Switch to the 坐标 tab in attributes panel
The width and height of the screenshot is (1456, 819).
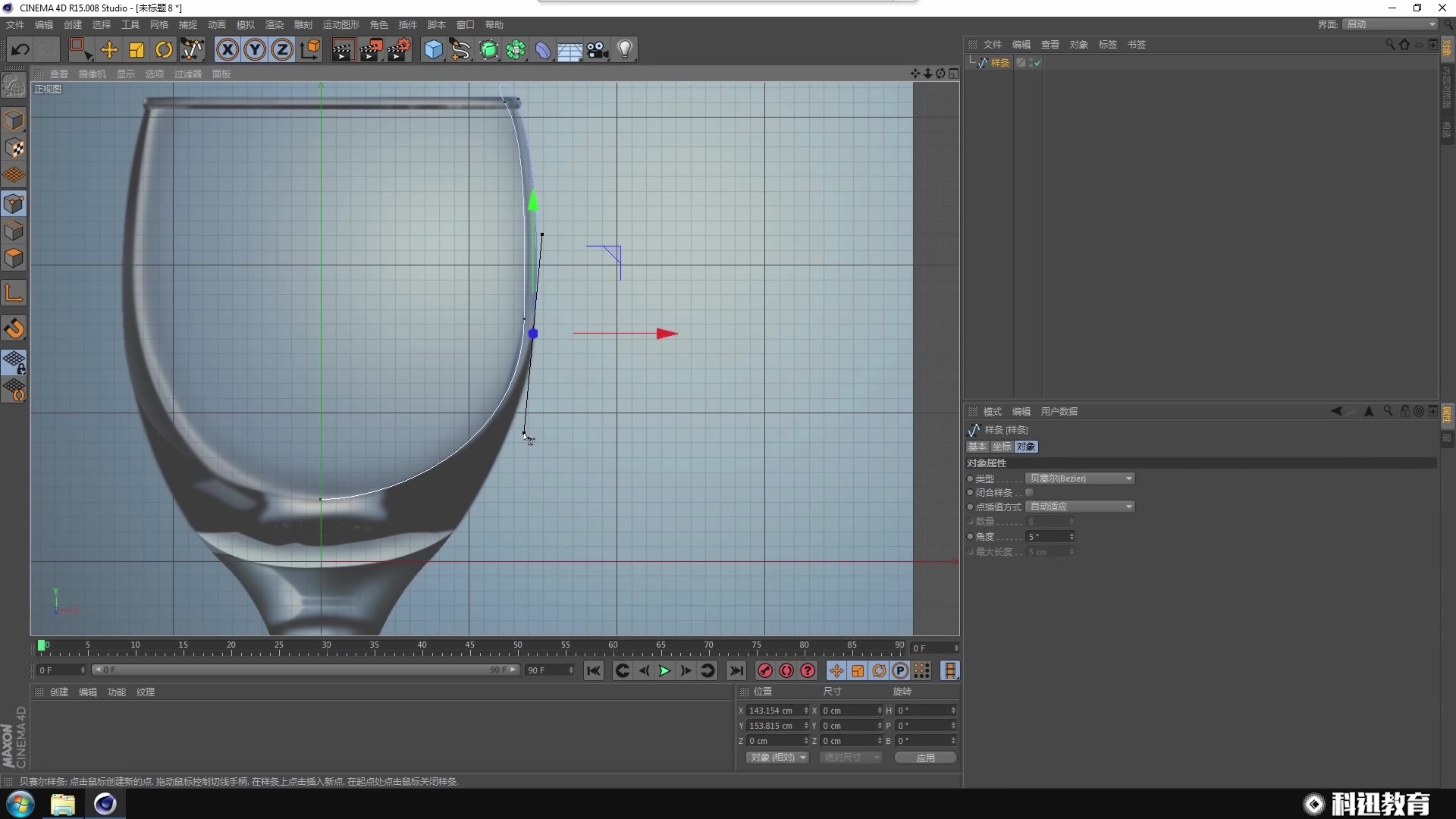point(1001,447)
